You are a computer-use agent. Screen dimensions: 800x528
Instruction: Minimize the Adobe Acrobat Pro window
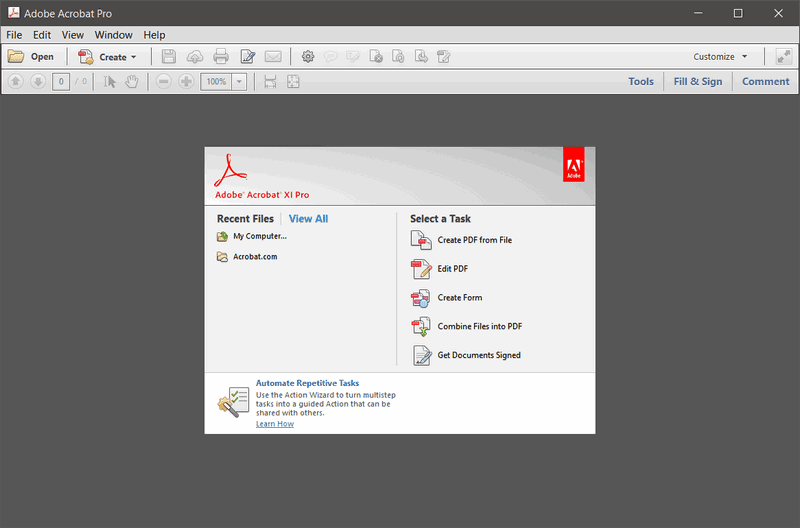point(698,13)
